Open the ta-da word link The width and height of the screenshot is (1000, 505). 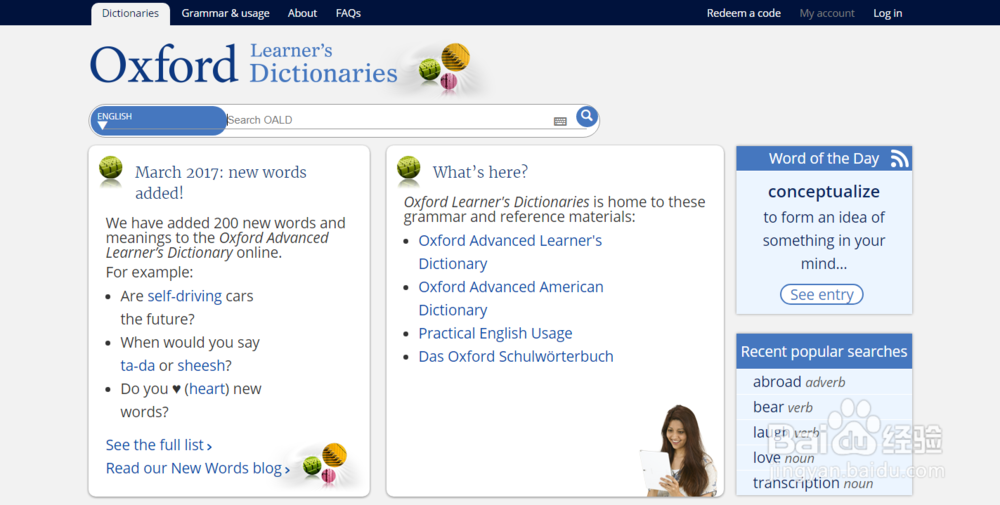coord(138,365)
